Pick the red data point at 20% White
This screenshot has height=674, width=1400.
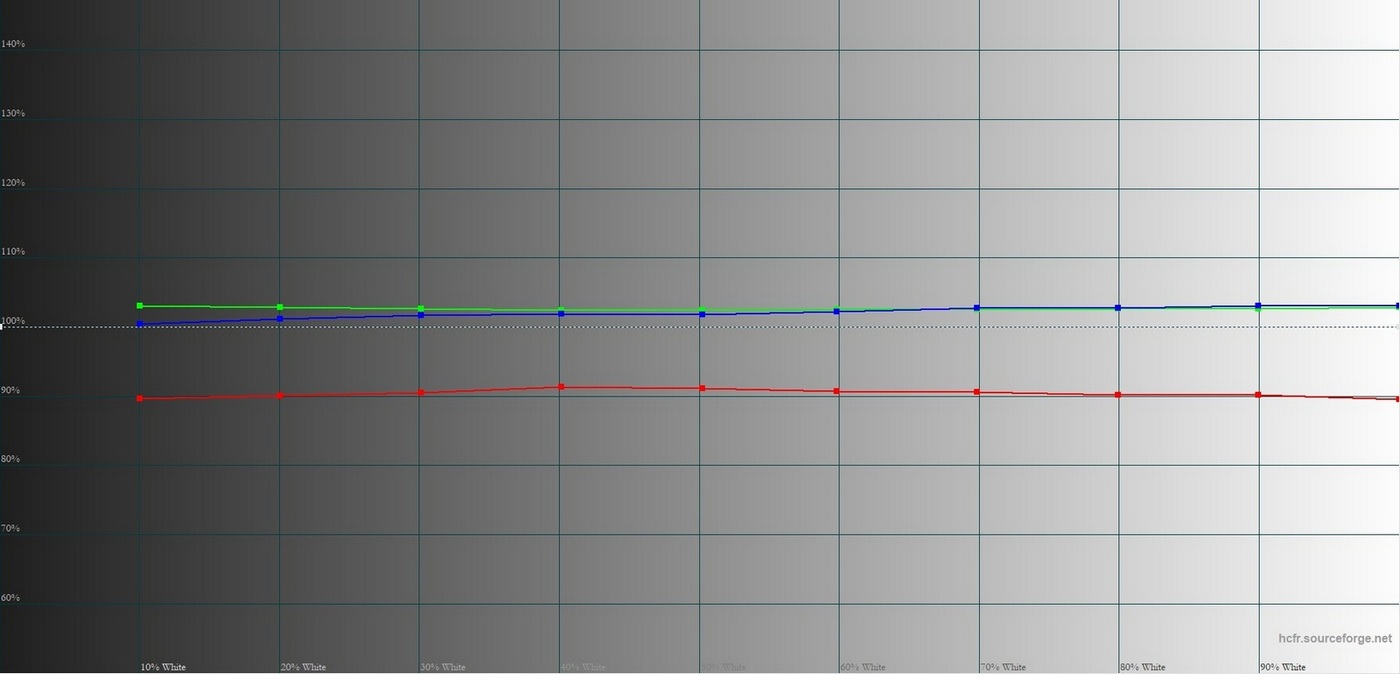point(280,396)
